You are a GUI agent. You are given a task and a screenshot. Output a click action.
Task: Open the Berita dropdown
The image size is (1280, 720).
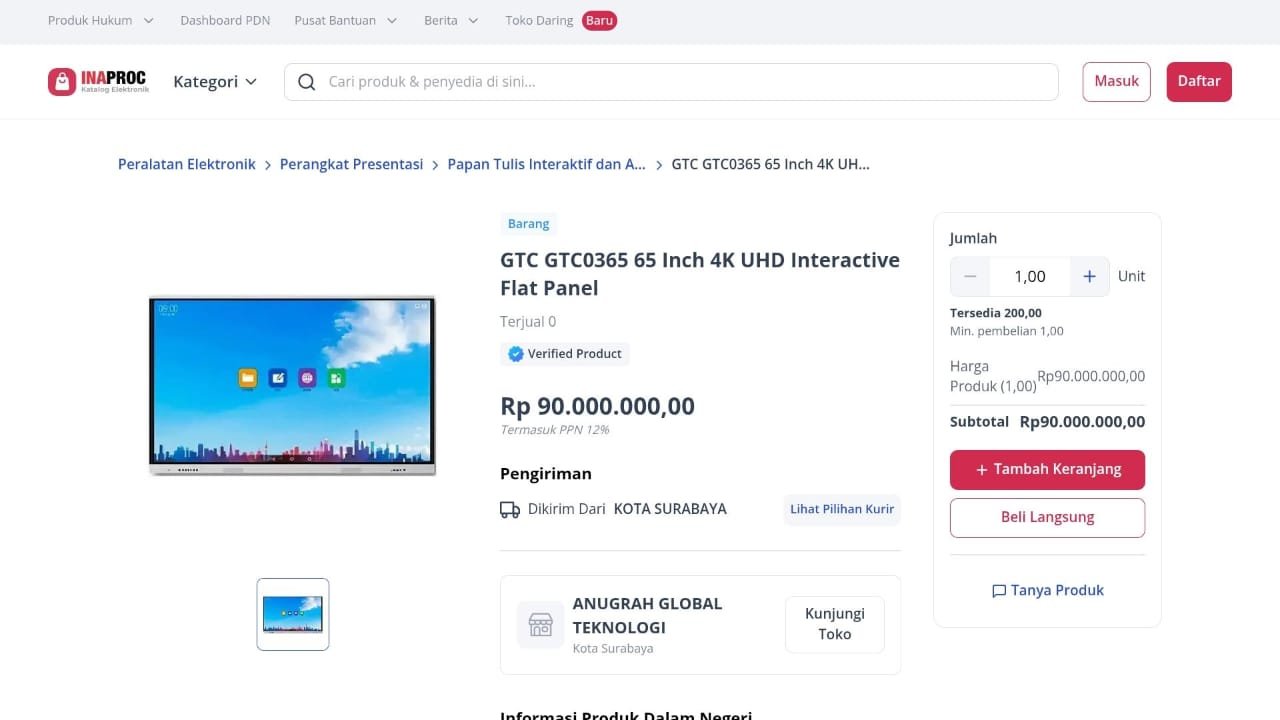click(x=451, y=20)
